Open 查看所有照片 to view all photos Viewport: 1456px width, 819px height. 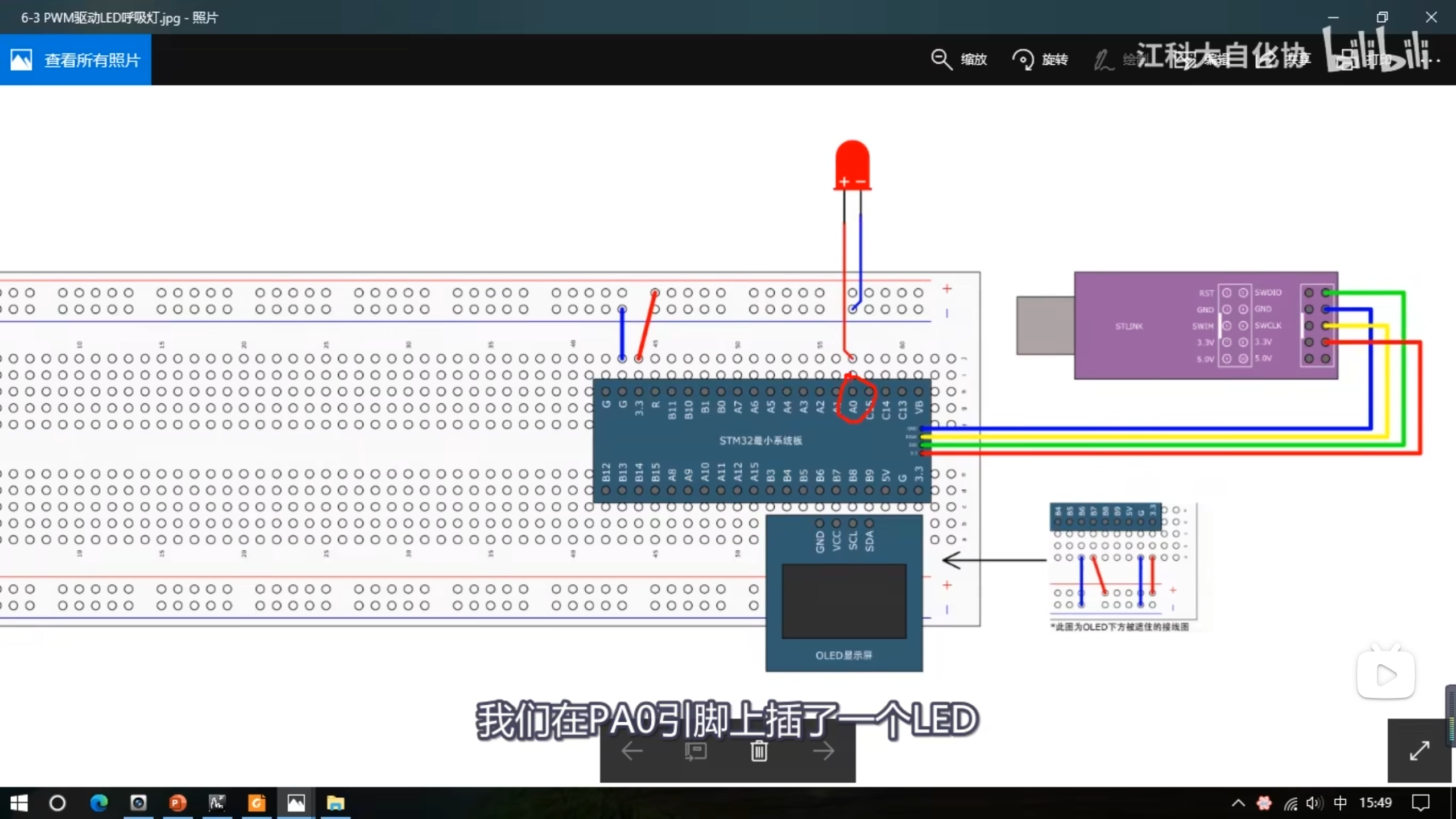coord(76,60)
